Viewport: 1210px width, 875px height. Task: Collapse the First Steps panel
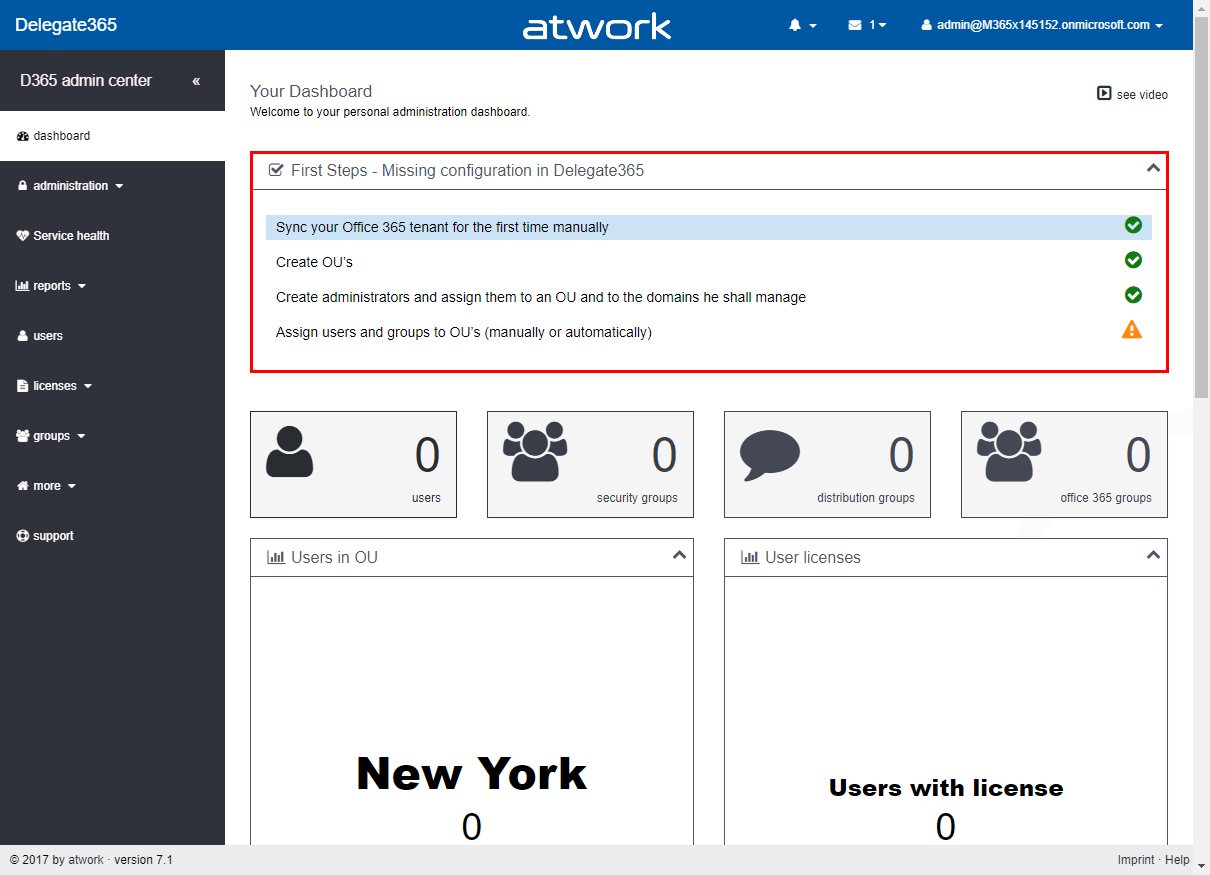tap(1153, 169)
